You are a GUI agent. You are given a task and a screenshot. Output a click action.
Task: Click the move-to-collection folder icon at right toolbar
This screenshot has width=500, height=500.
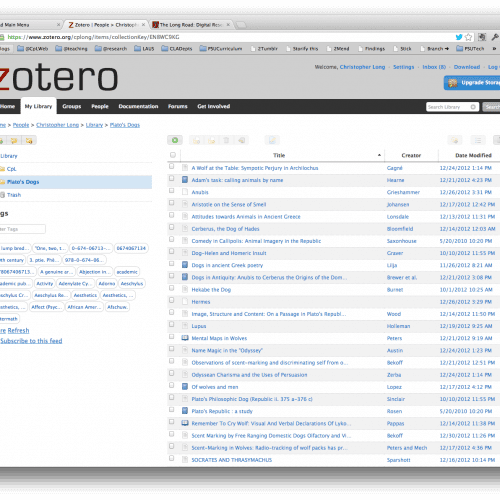[455, 140]
